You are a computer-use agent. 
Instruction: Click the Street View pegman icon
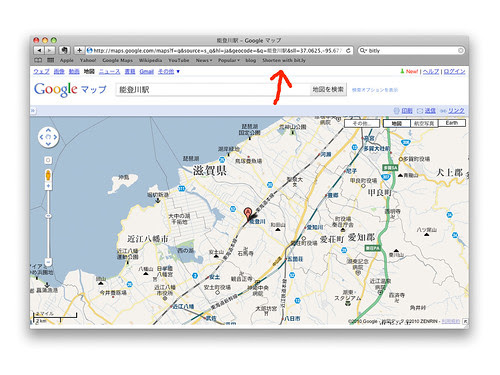click(48, 175)
